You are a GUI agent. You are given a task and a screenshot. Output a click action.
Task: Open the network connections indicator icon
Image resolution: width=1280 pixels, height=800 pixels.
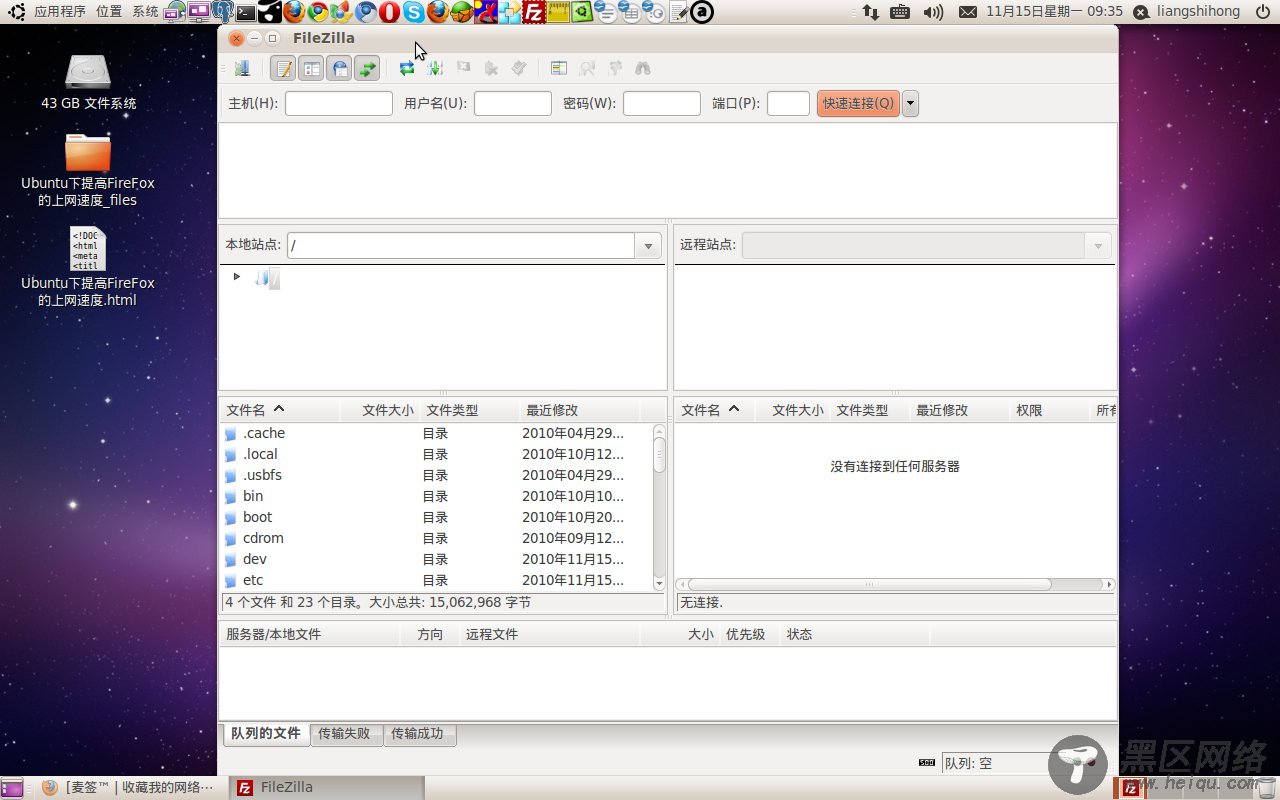(x=870, y=12)
